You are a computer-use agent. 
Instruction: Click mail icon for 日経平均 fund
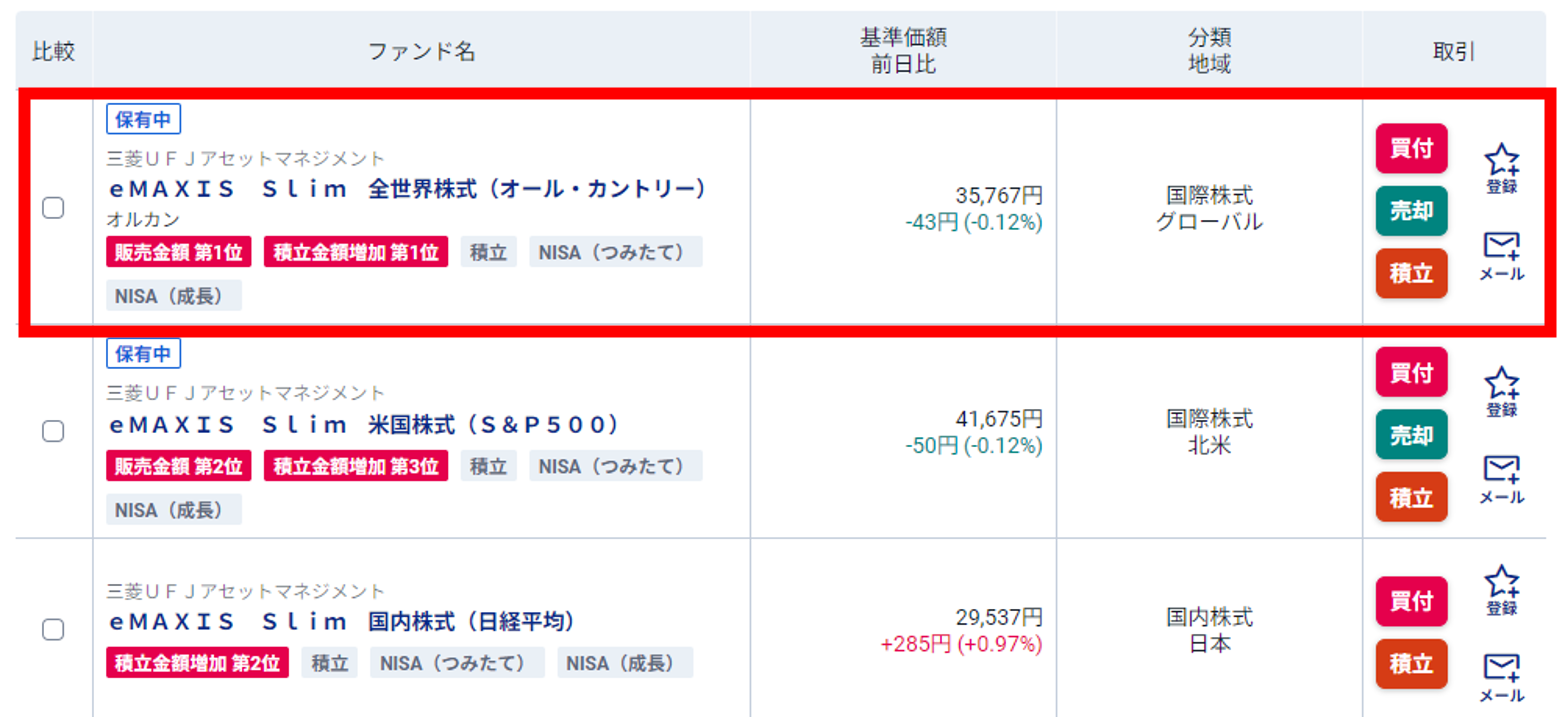1501,677
